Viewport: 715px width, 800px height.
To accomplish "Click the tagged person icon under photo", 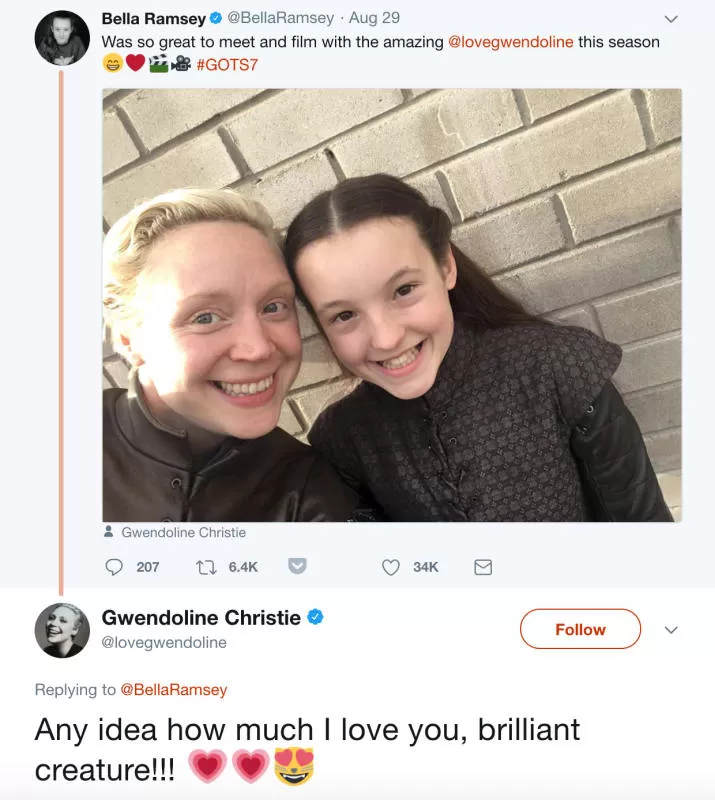I will (110, 532).
